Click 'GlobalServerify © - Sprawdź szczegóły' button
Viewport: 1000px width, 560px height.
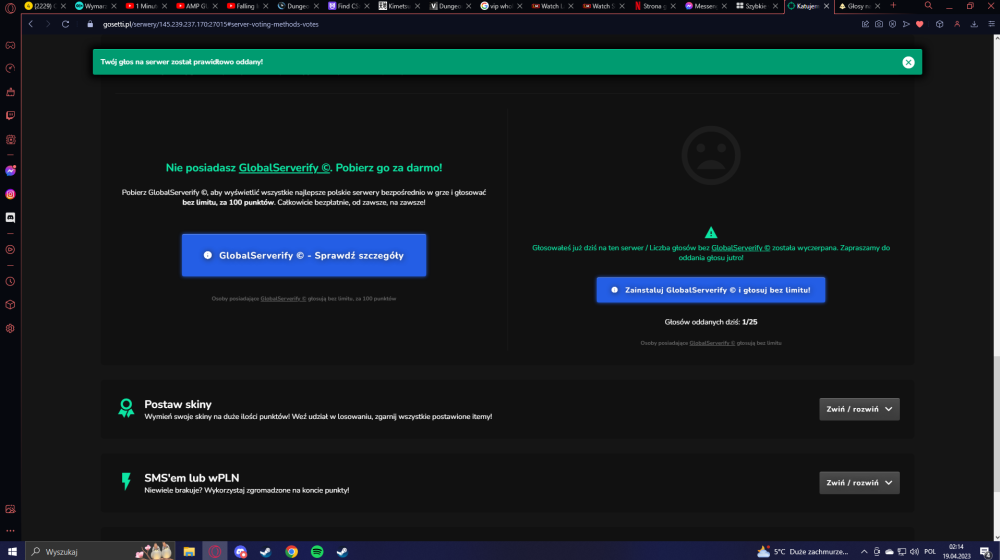coord(304,255)
